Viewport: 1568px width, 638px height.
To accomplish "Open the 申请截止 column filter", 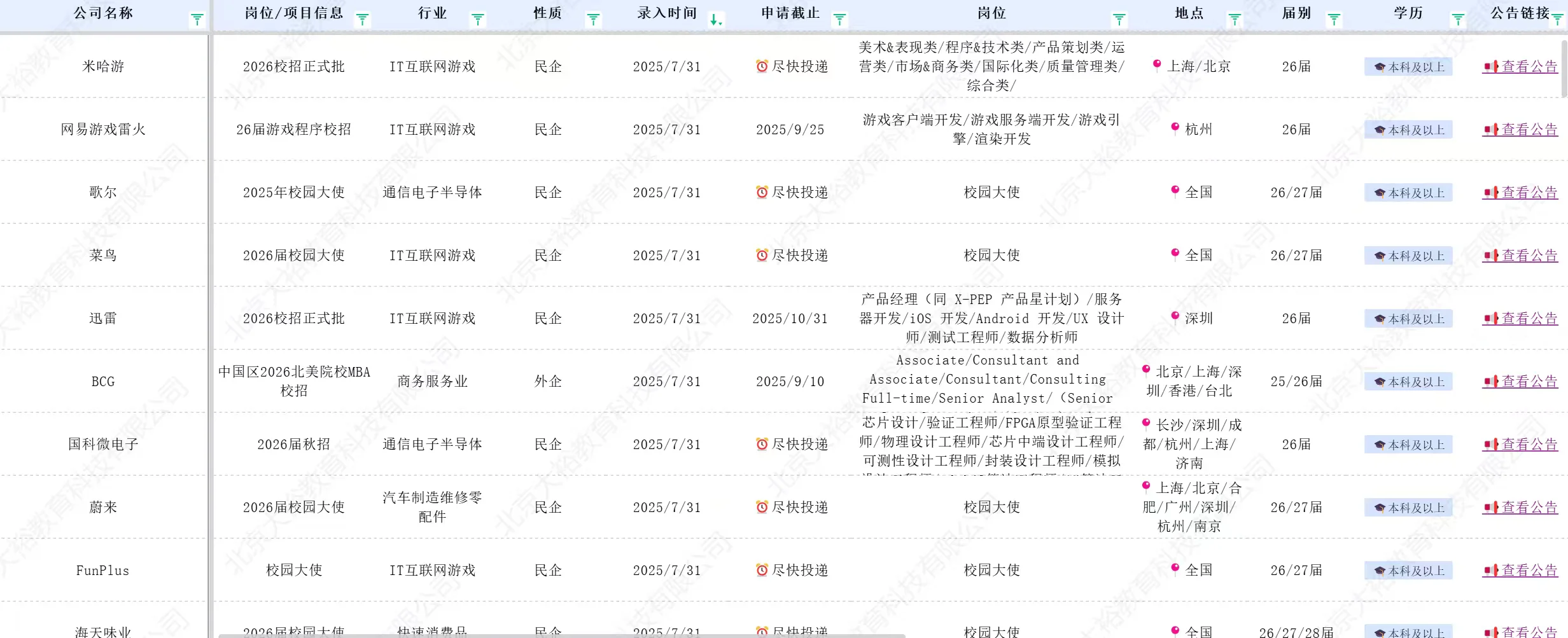I will pyautogui.click(x=839, y=20).
